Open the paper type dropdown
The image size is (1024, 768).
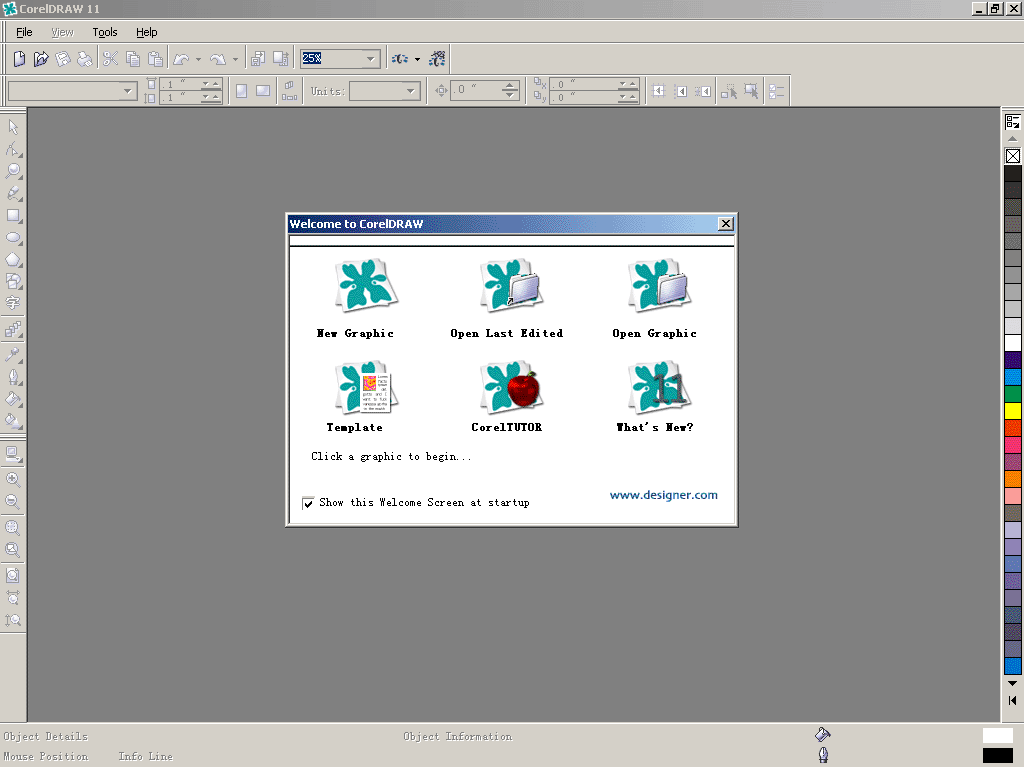point(128,91)
